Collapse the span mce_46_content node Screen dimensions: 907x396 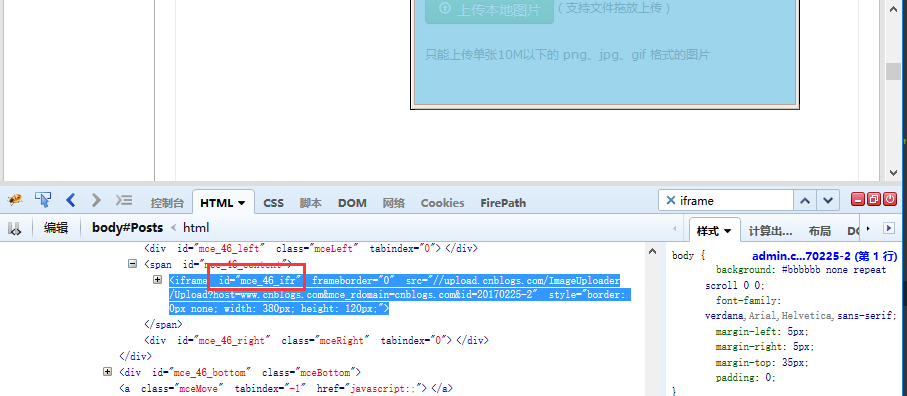tap(132, 264)
